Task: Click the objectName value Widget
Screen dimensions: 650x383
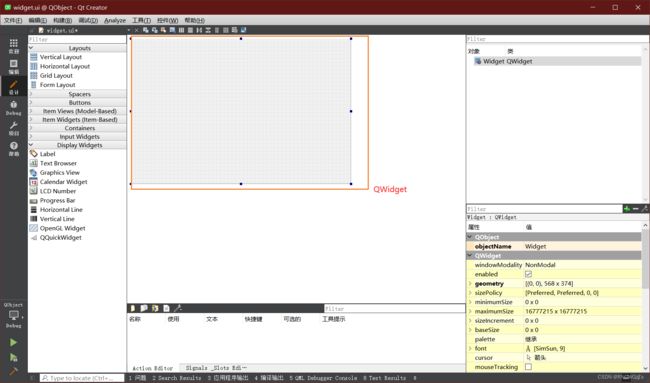Action: (582, 247)
